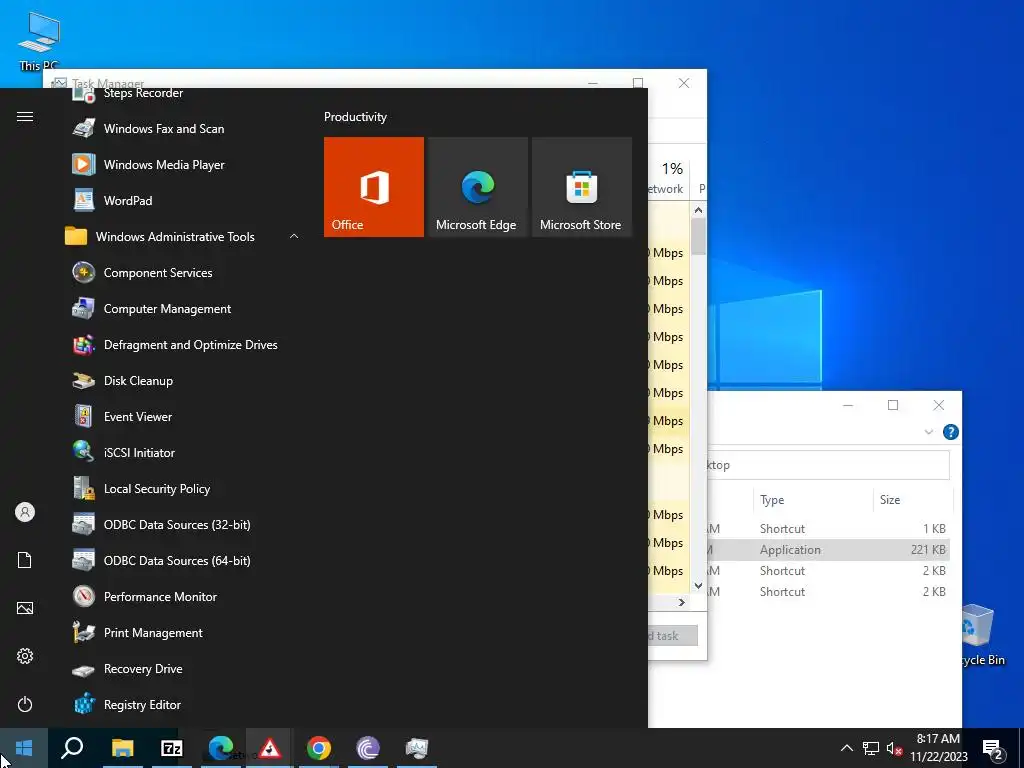Viewport: 1024px width, 768px height.
Task: Open Documents from Start sidebar
Action: click(25, 560)
